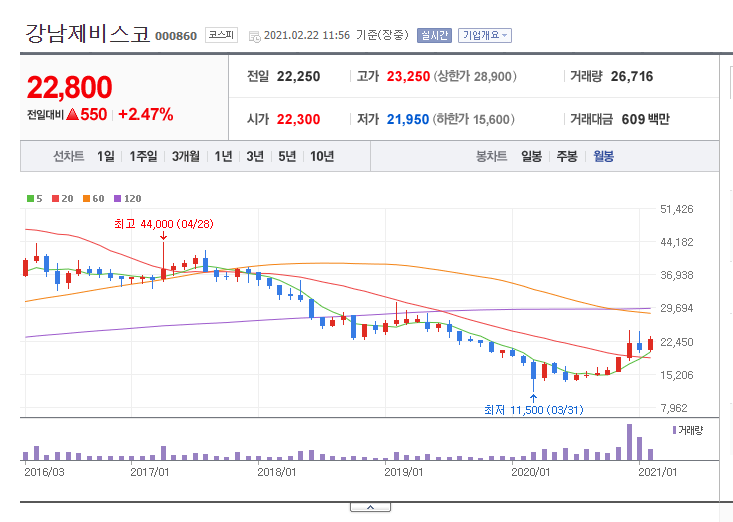
Task: Click the 실시간 real-time badge
Action: [434, 35]
